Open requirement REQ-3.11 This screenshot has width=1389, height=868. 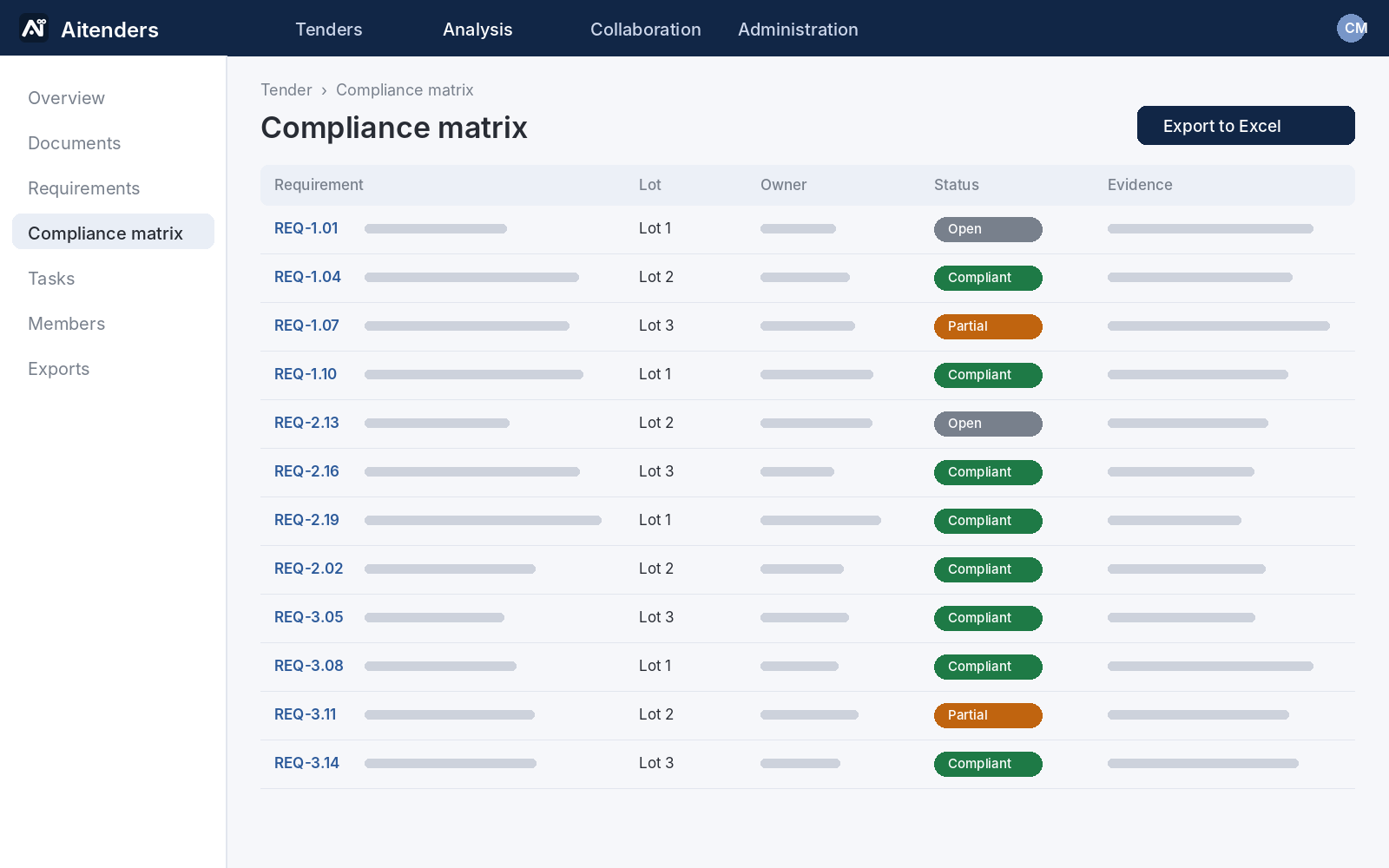[306, 714]
